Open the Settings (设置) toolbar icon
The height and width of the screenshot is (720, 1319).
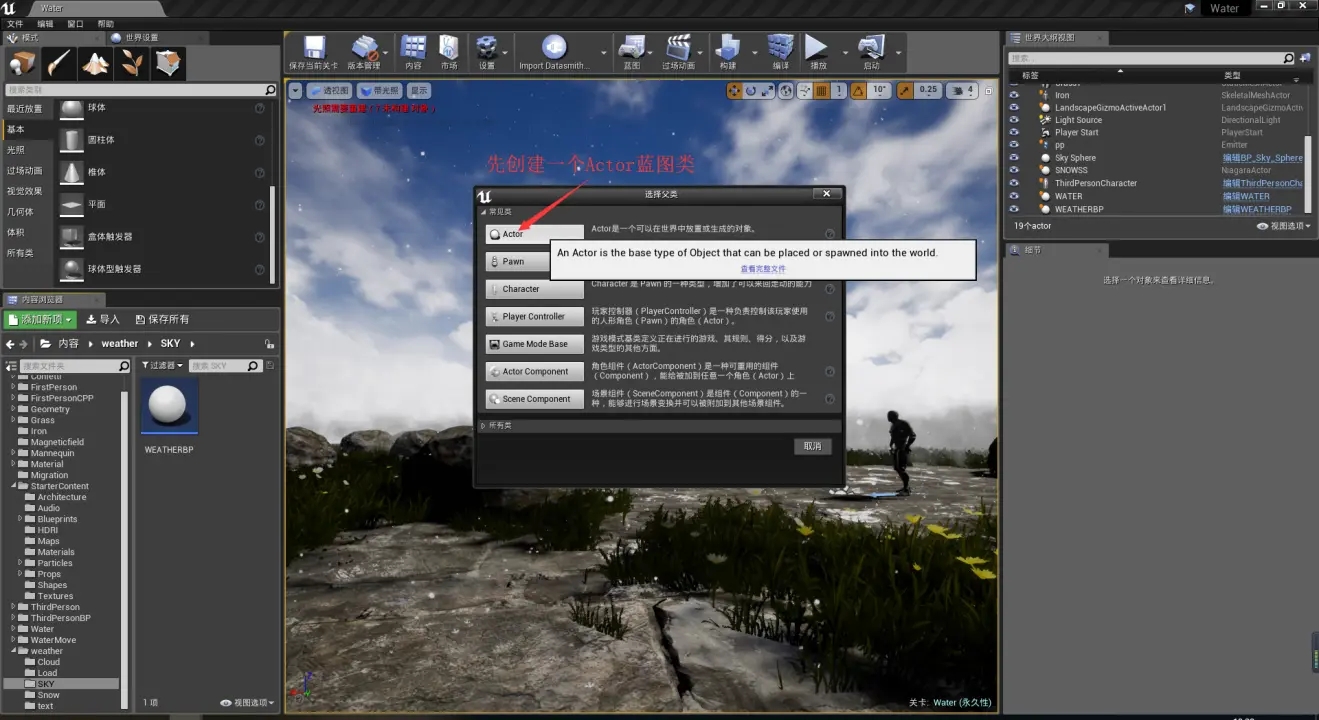coord(487,51)
